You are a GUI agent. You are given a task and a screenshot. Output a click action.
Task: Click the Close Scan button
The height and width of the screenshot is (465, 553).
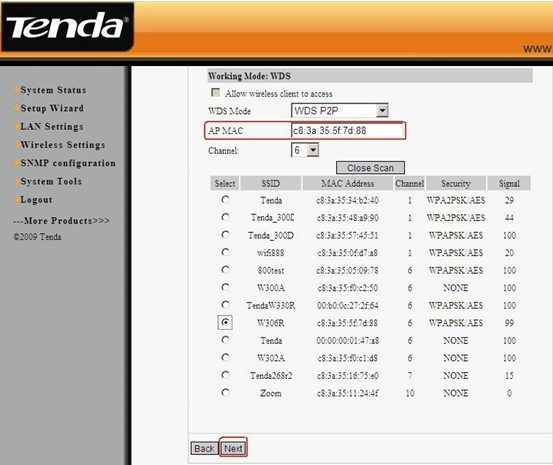coord(370,168)
